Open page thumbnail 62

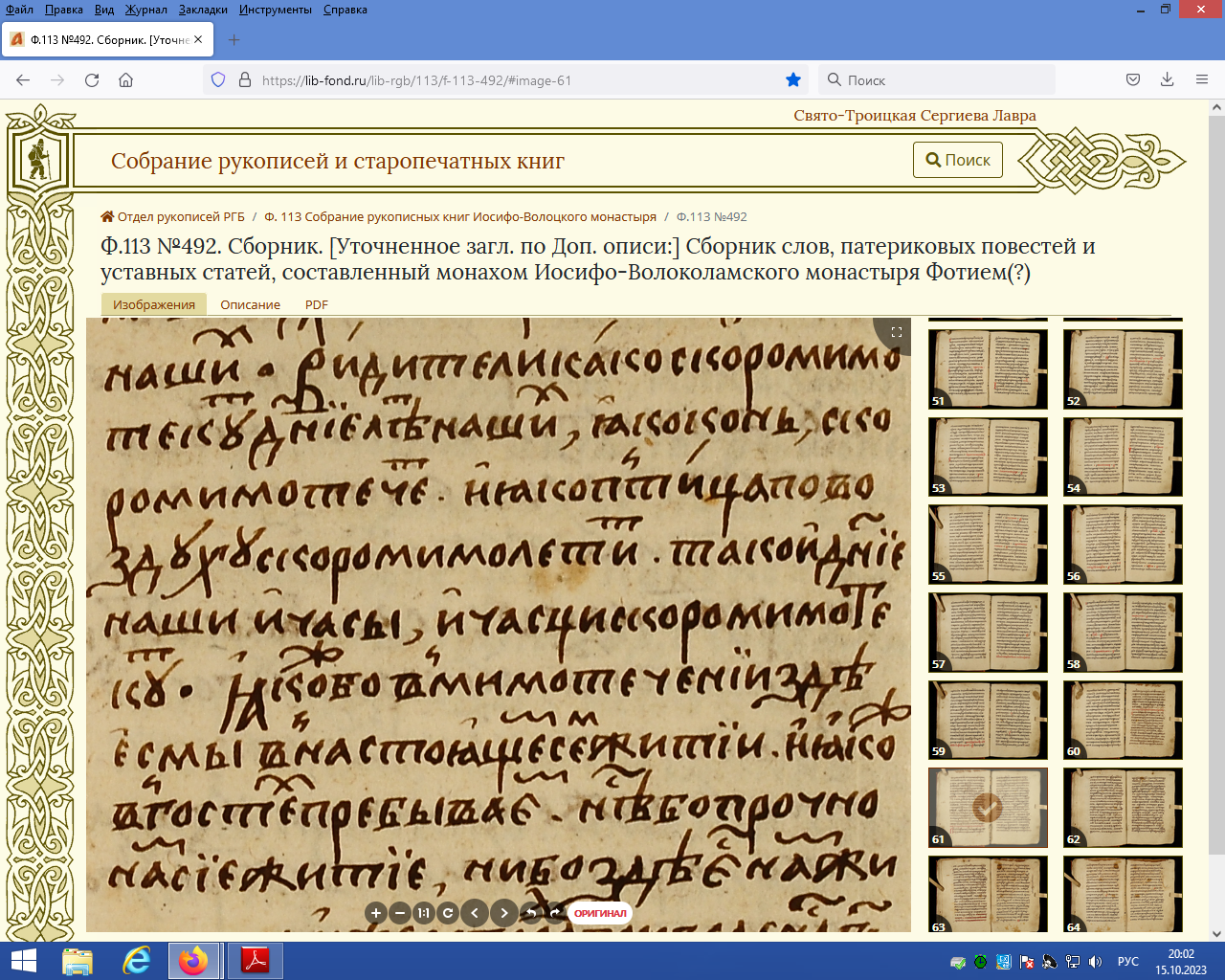(x=1123, y=808)
